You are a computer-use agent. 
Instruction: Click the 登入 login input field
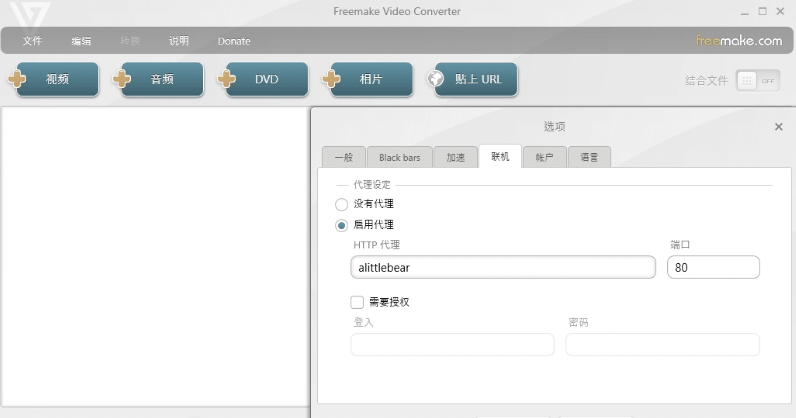[x=452, y=344]
